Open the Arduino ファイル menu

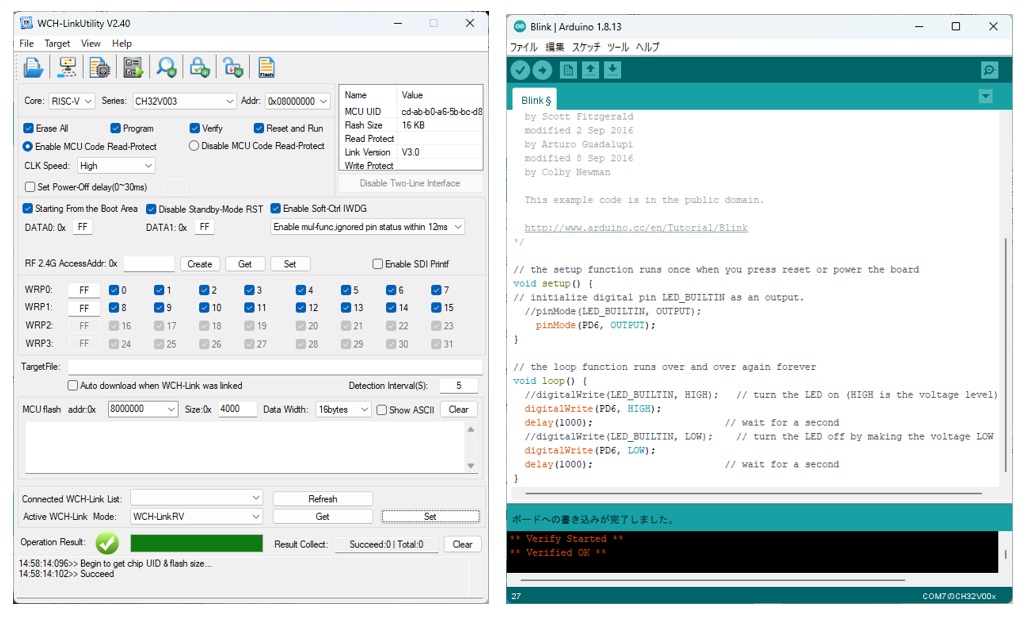(x=523, y=47)
